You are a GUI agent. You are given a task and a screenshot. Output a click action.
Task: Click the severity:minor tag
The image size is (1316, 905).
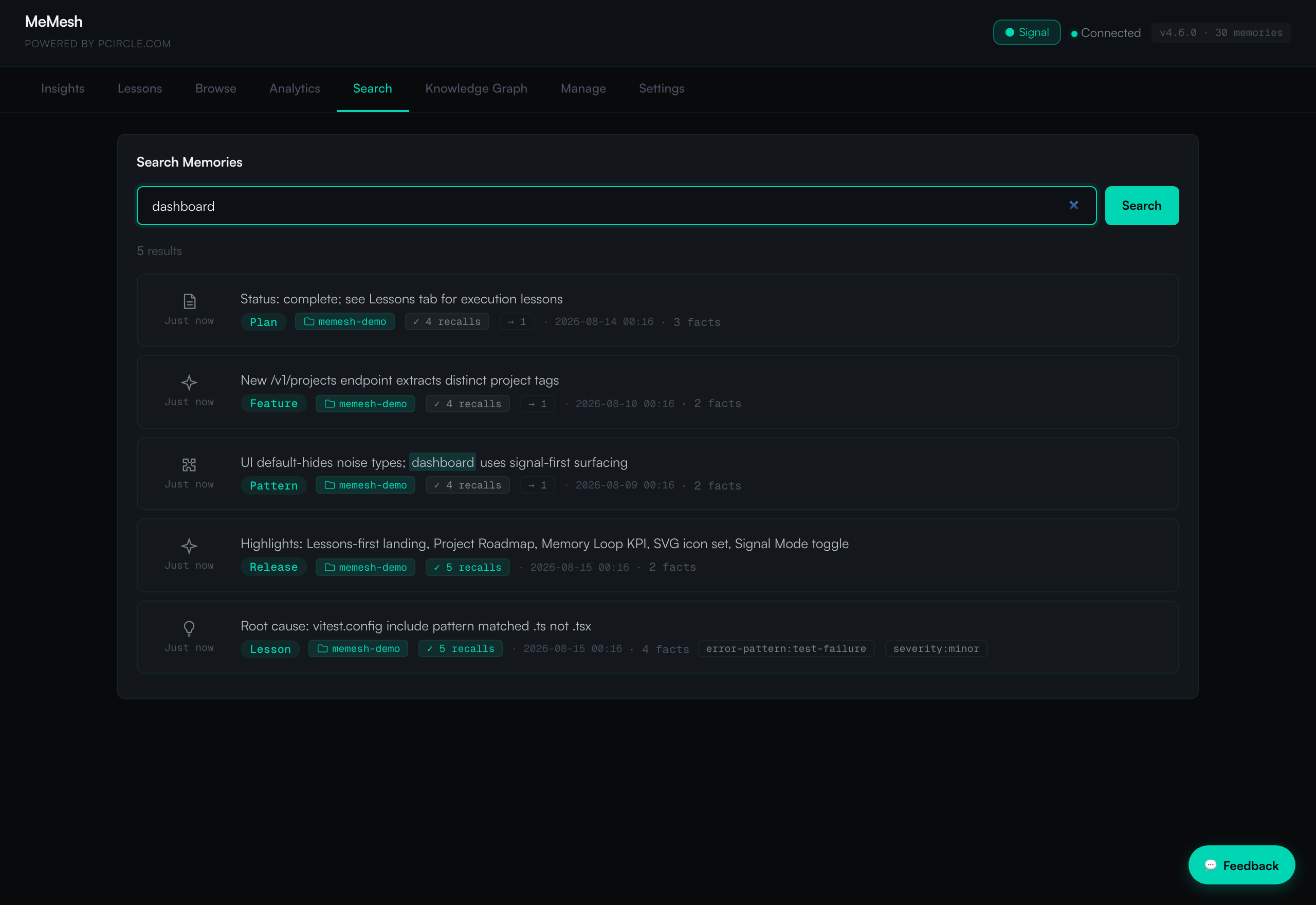936,648
